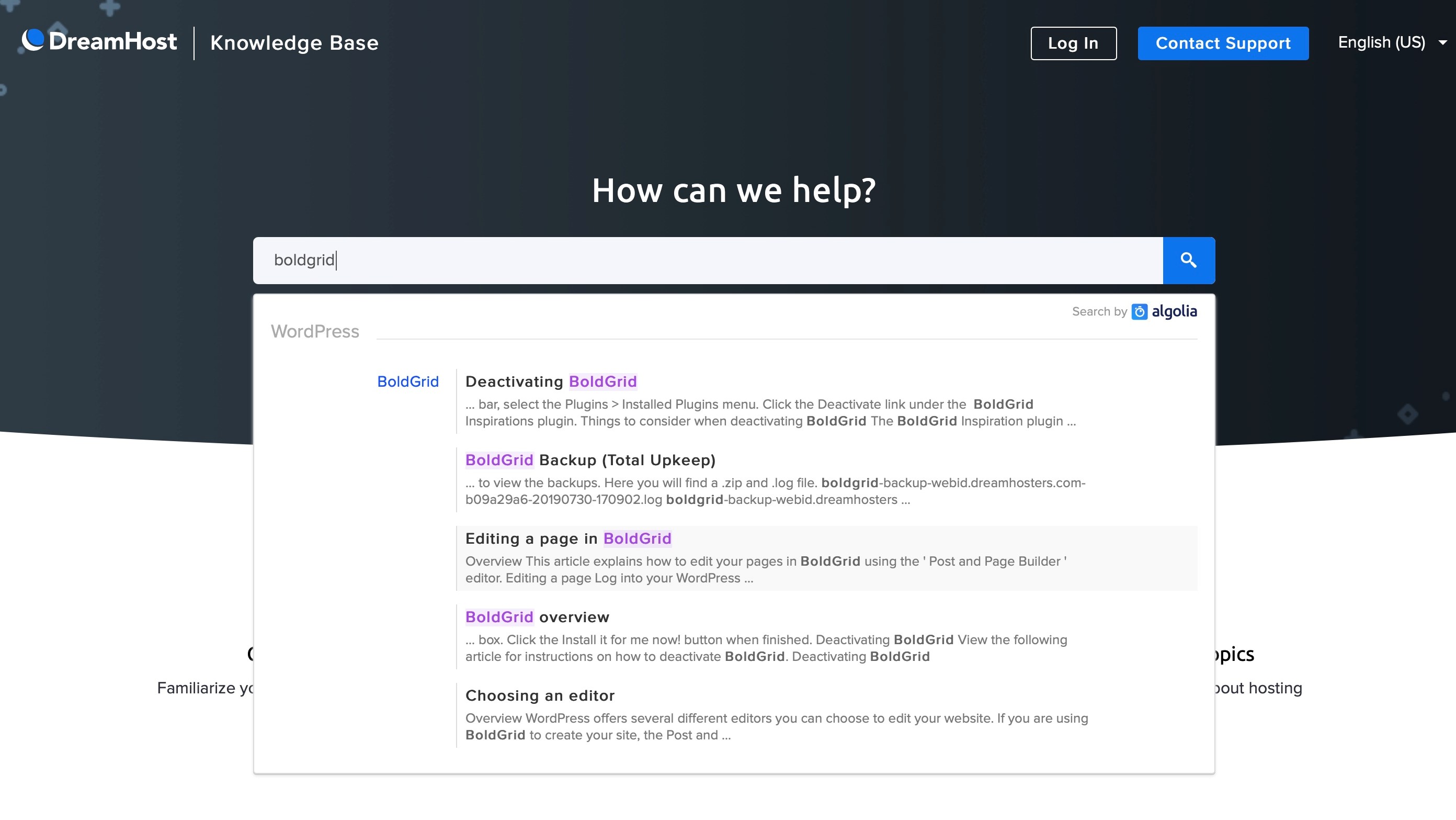Open the English (US) language dropdown
This screenshot has width=1456, height=820.
[x=1381, y=42]
